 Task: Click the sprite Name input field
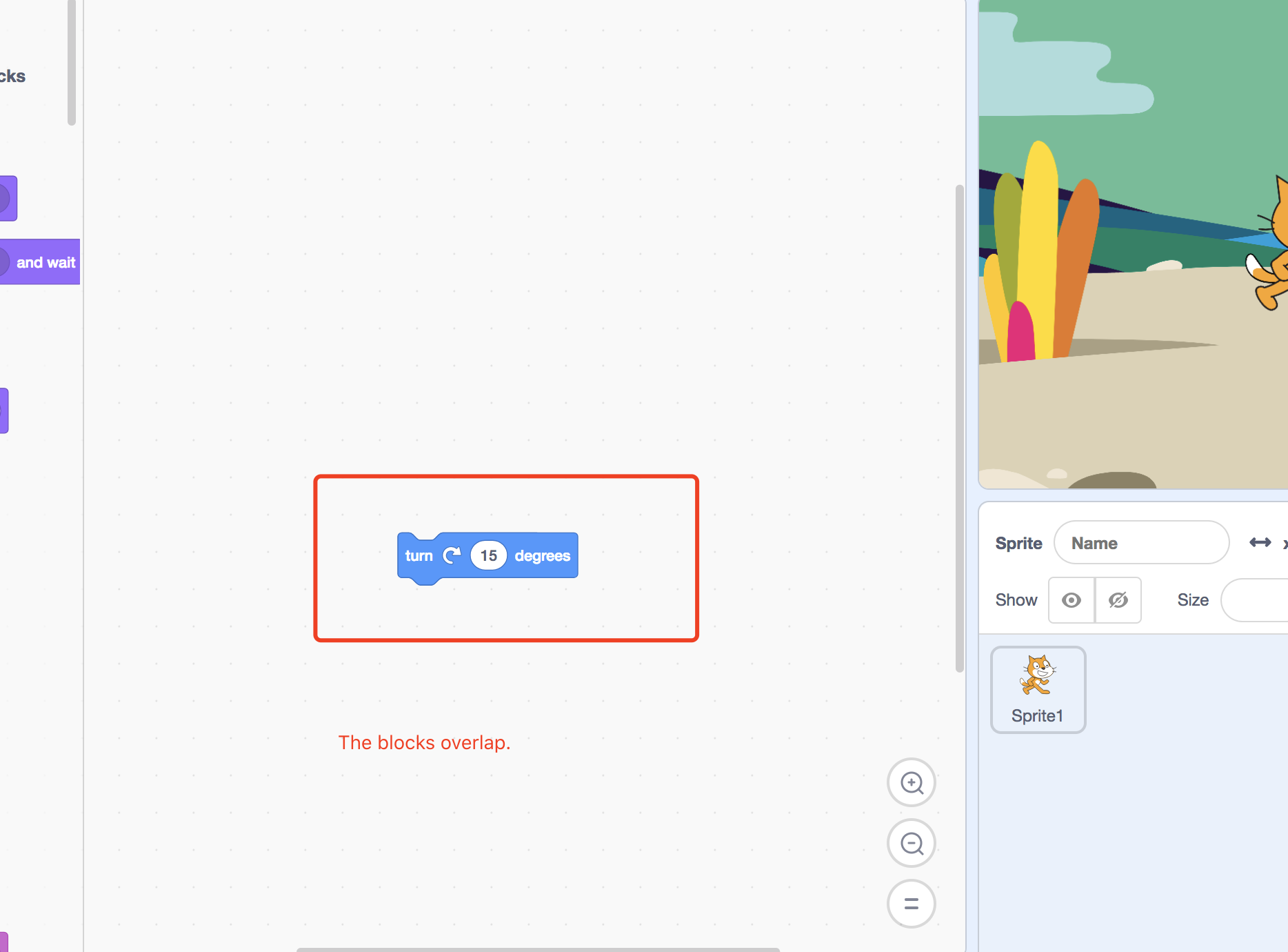click(1141, 542)
